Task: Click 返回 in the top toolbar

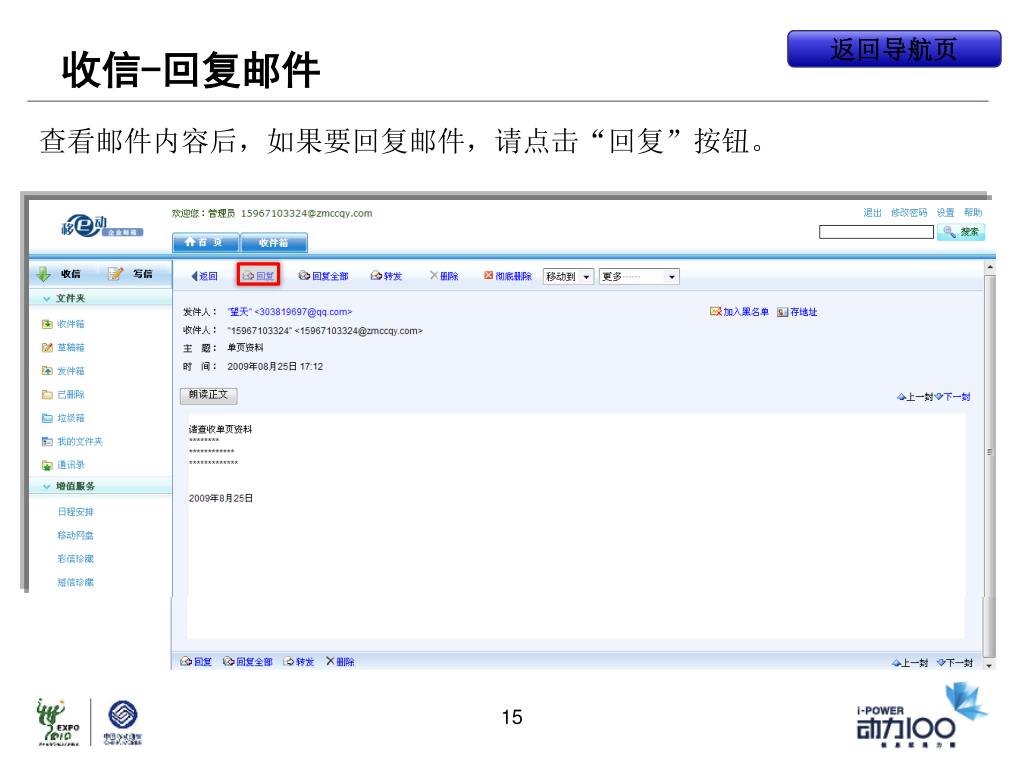Action: [x=204, y=276]
